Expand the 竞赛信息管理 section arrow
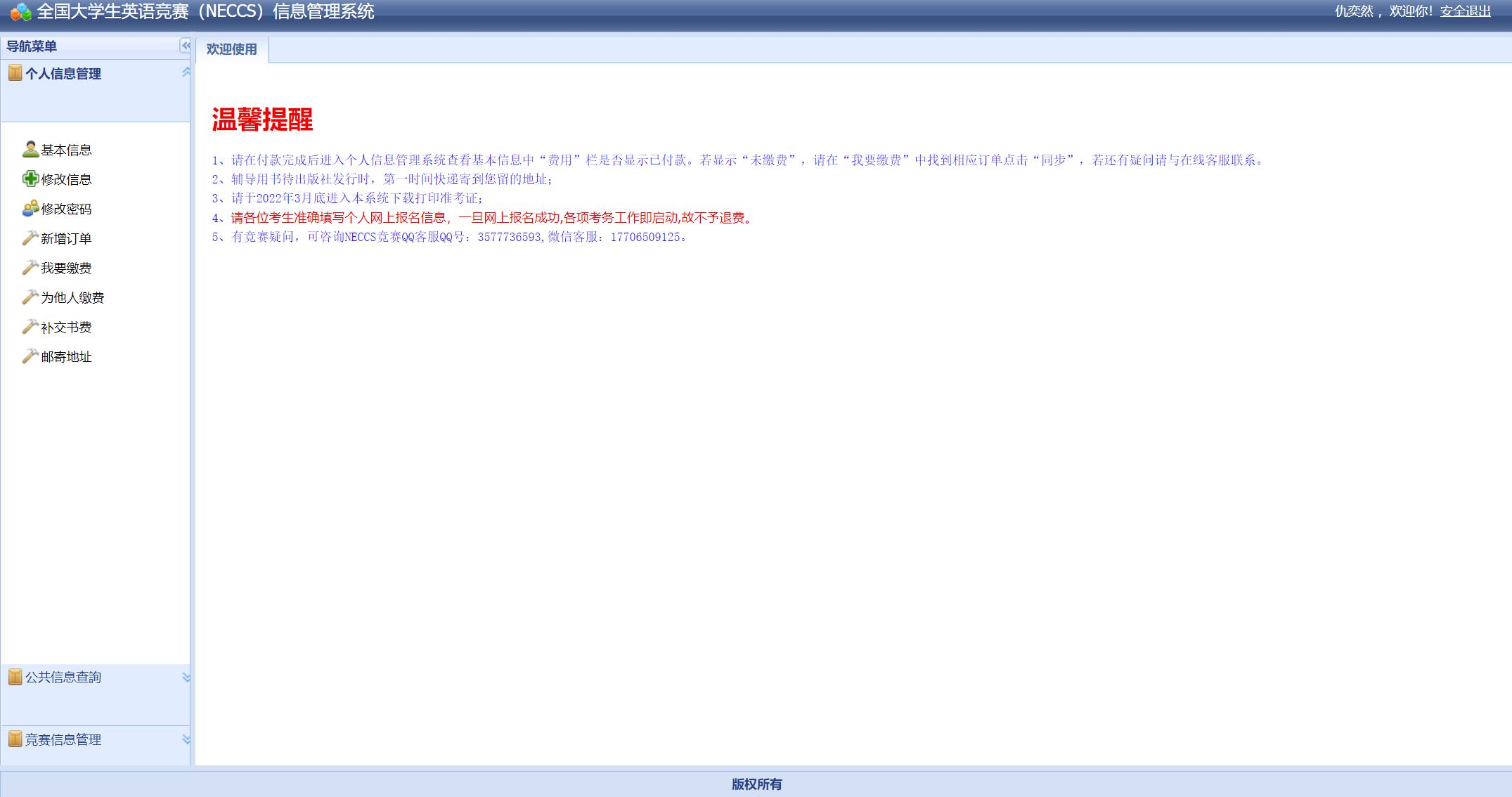This screenshot has height=797, width=1512. click(x=186, y=739)
